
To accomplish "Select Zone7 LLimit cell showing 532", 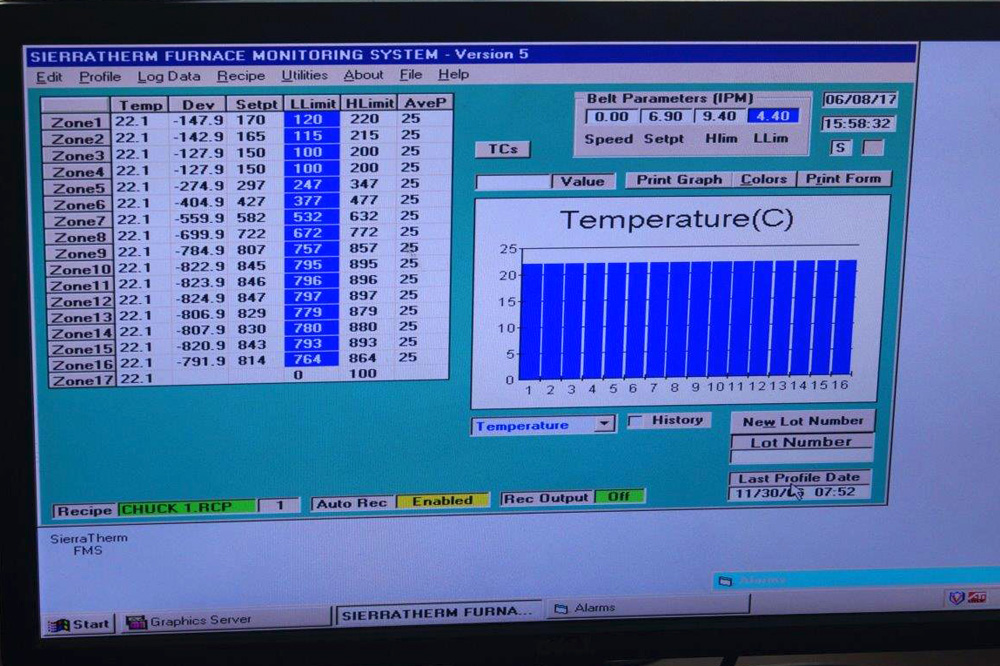I will point(310,217).
